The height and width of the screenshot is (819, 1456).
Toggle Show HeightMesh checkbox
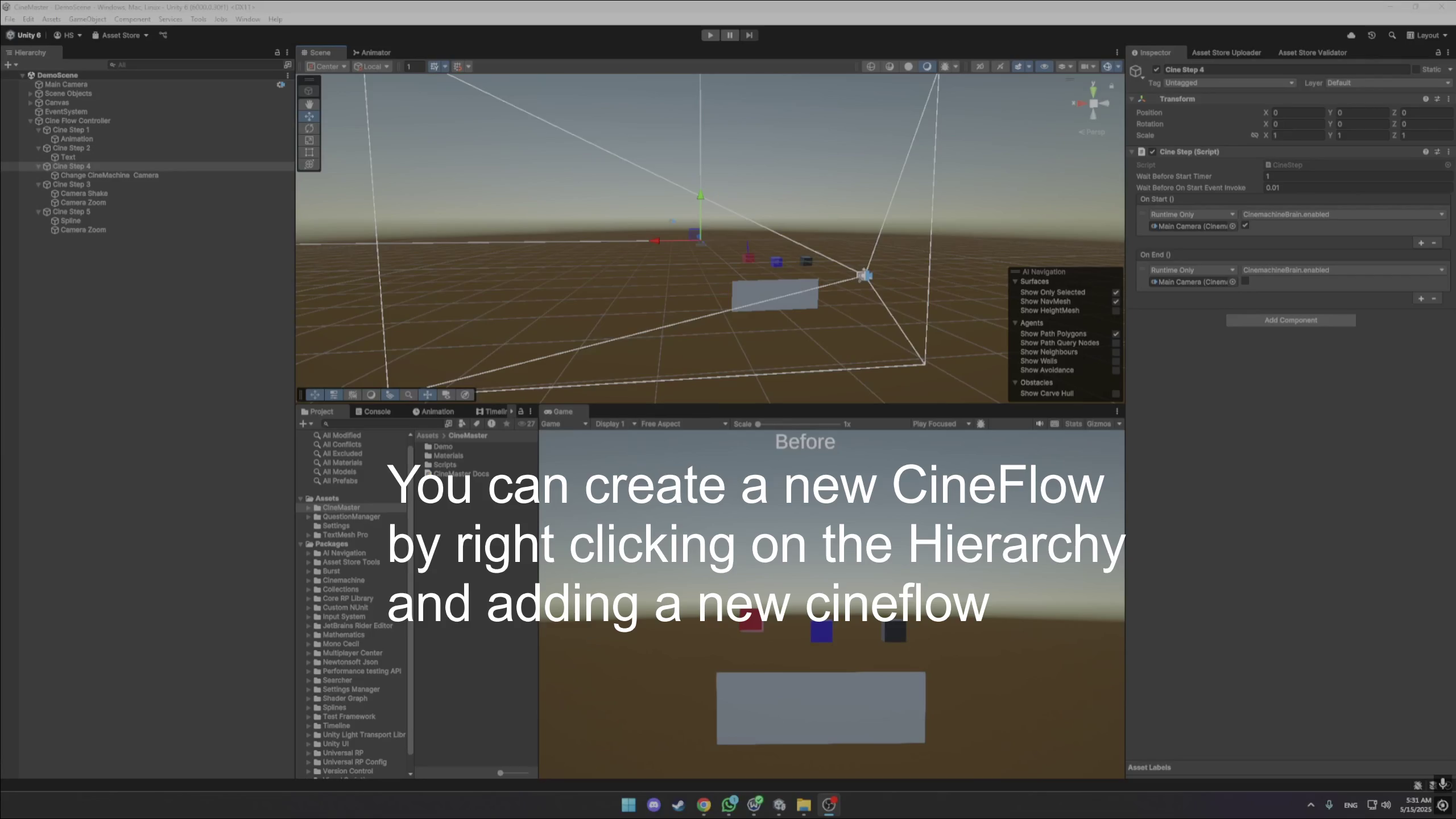pyautogui.click(x=1116, y=311)
